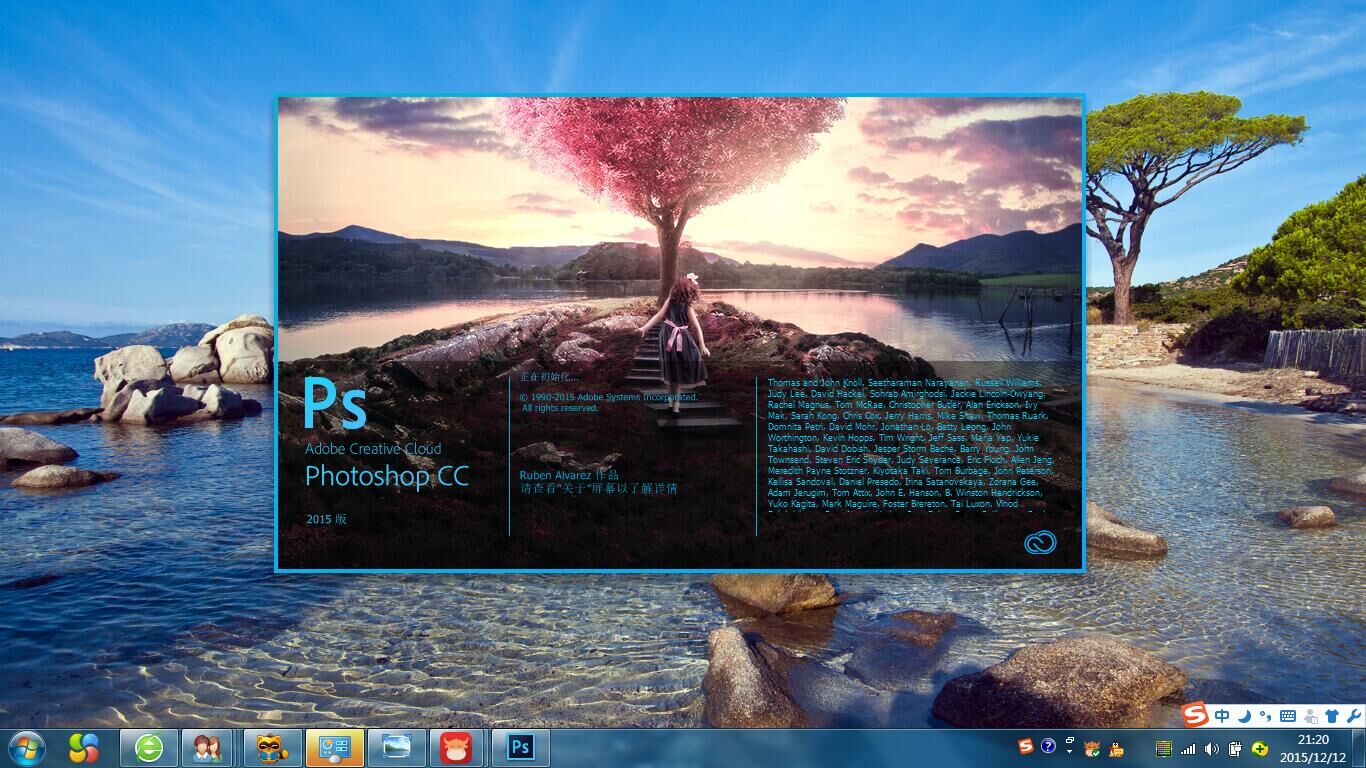Click the large Ps logo on the splash screen

pyautogui.click(x=334, y=403)
